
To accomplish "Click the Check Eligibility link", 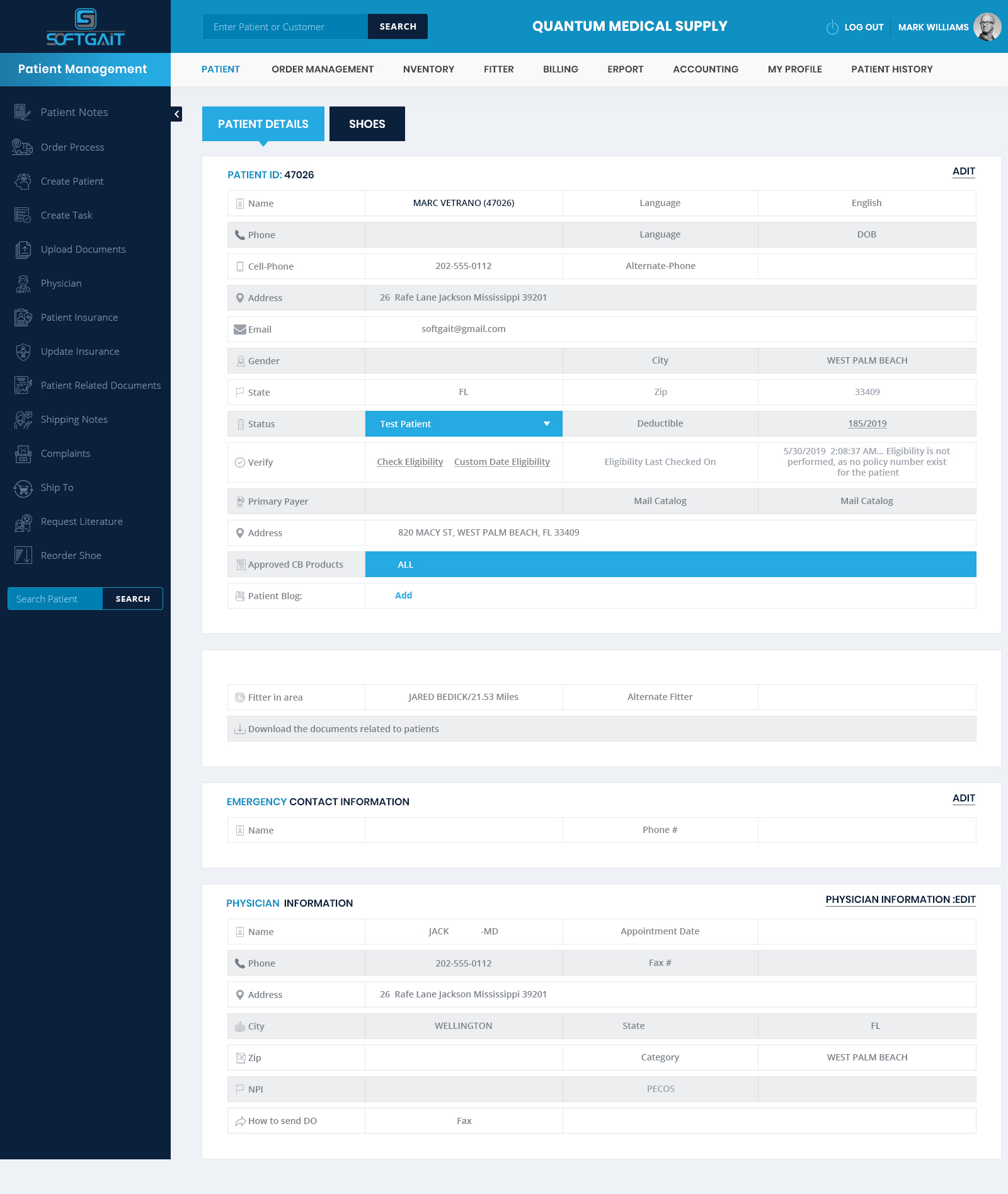I will point(410,462).
